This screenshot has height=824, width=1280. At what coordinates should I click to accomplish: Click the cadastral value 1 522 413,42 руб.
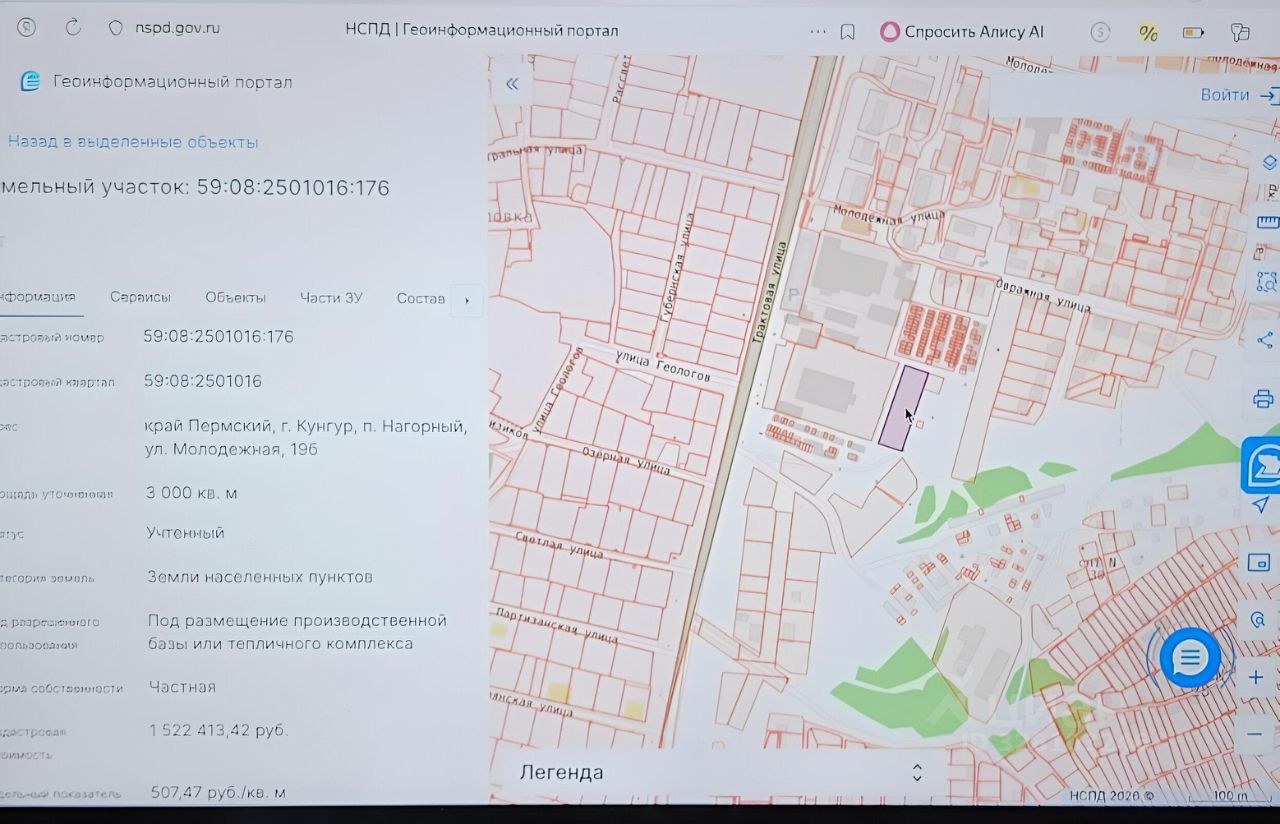point(219,731)
